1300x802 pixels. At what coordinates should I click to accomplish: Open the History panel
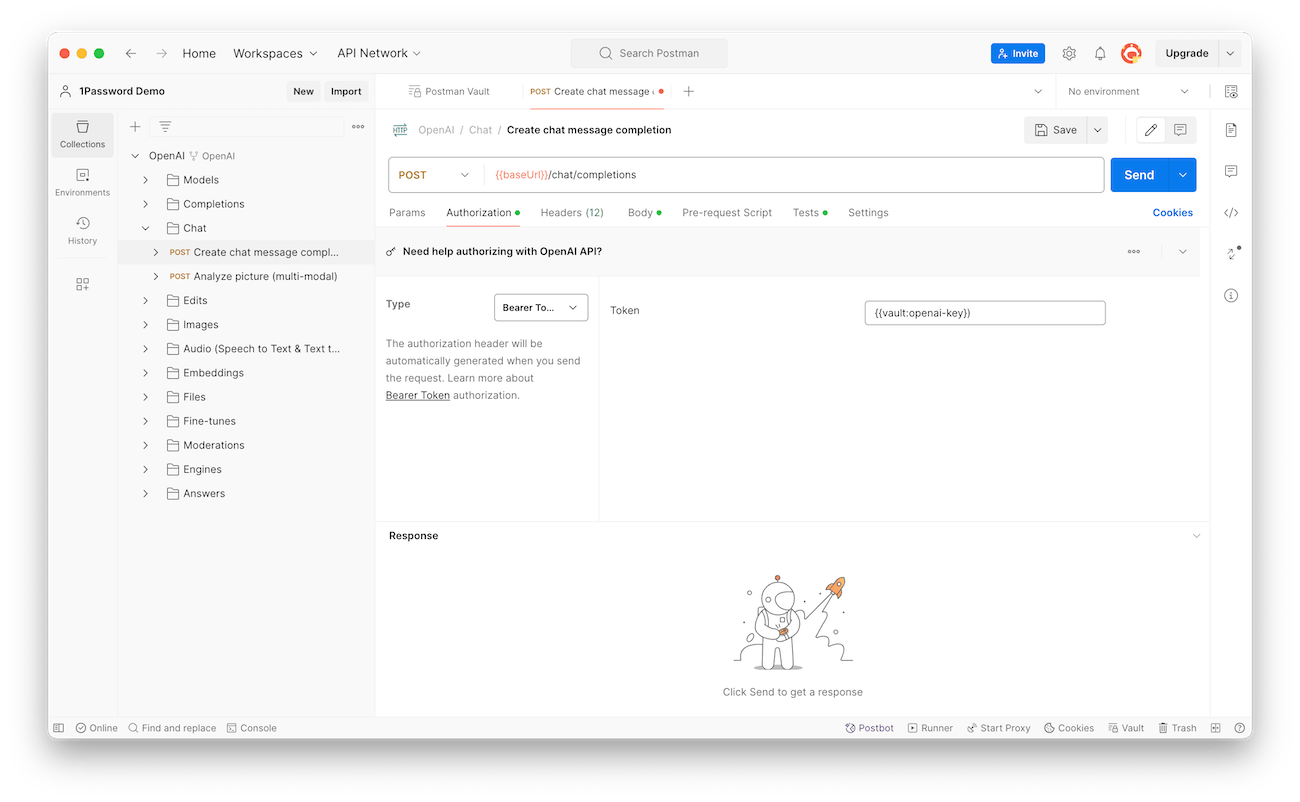point(82,231)
